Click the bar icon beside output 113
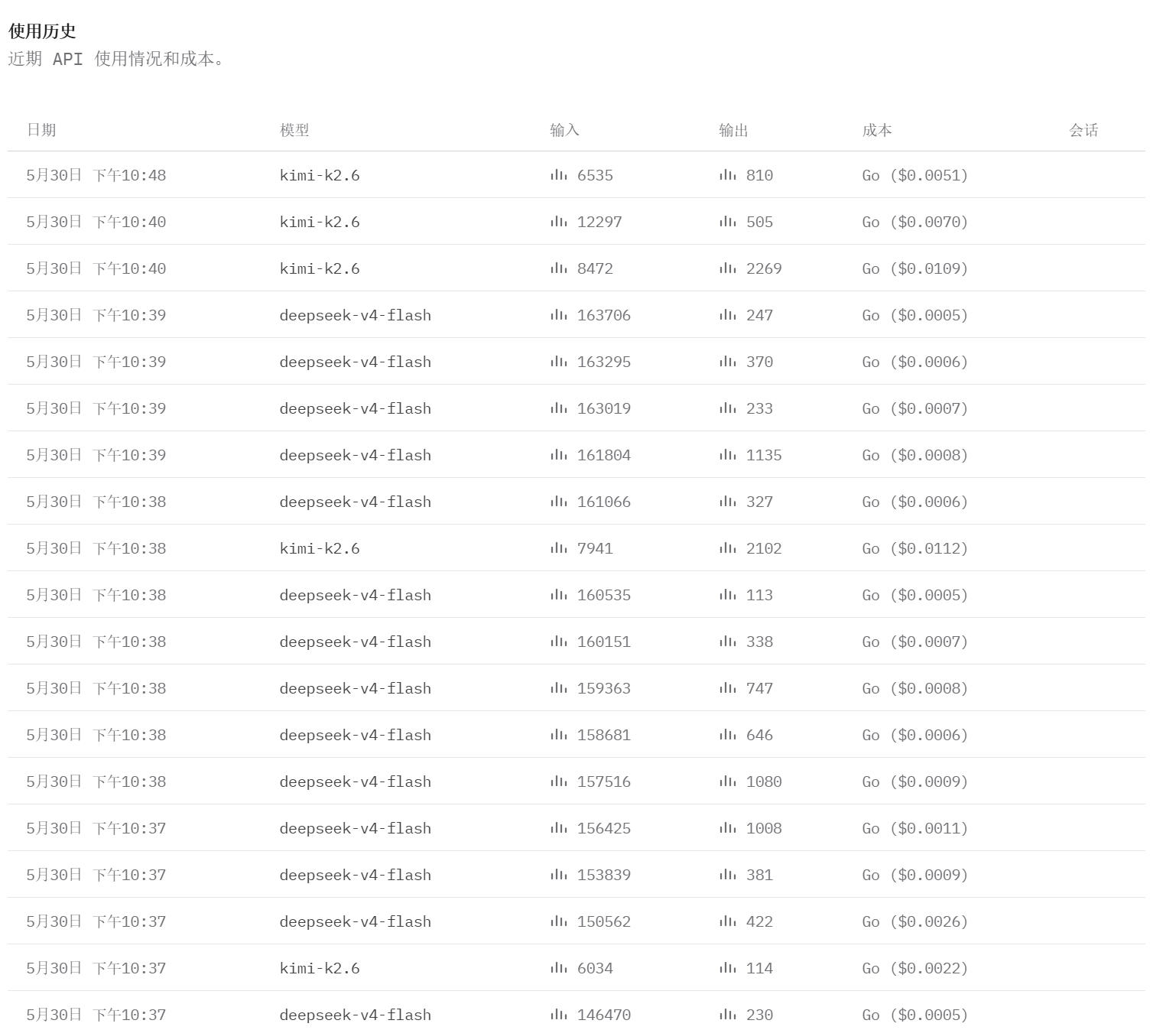The width and height of the screenshot is (1176, 1030). [x=727, y=595]
